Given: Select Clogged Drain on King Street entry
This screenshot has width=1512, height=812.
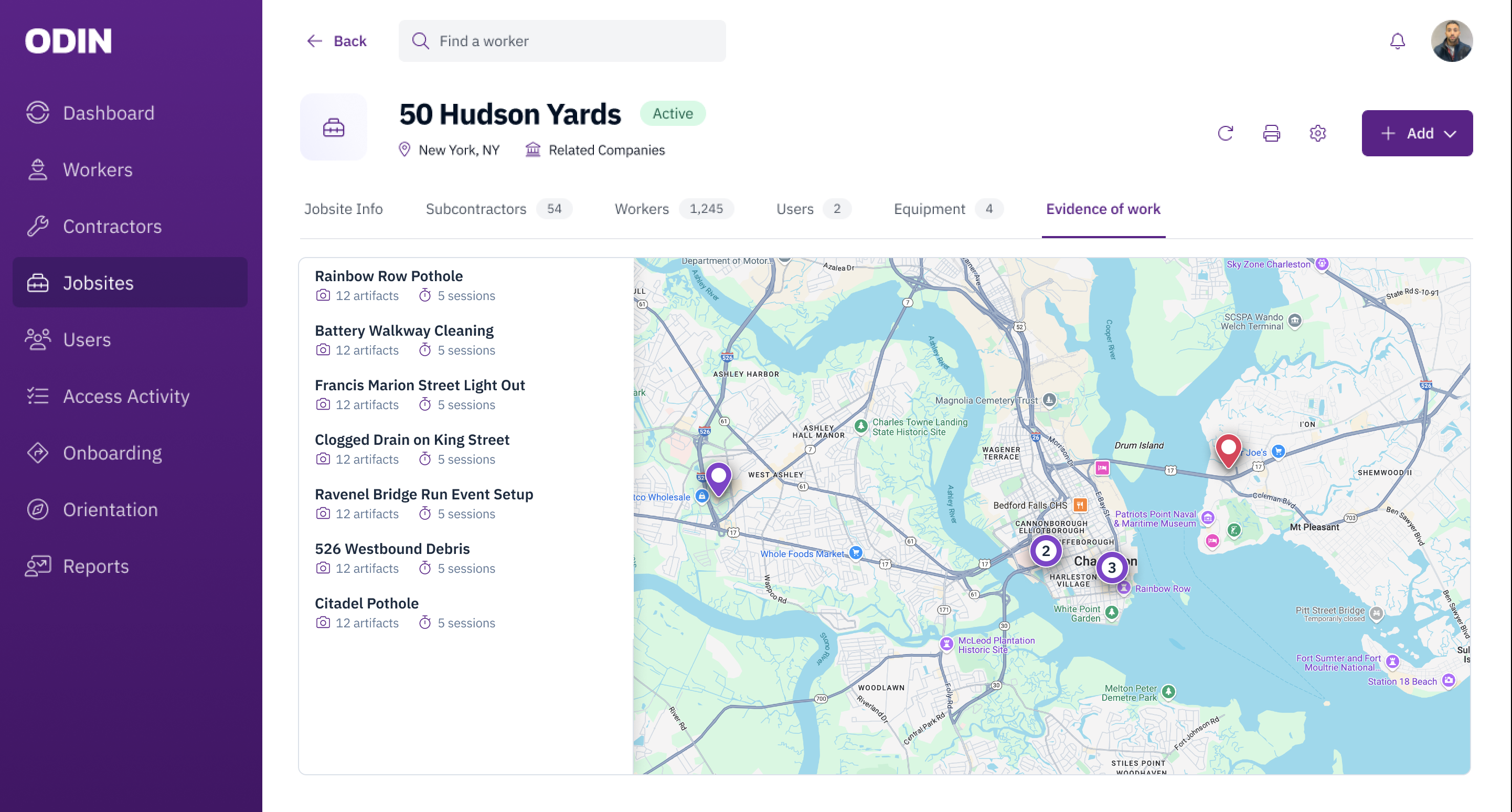Looking at the screenshot, I should click(x=411, y=440).
